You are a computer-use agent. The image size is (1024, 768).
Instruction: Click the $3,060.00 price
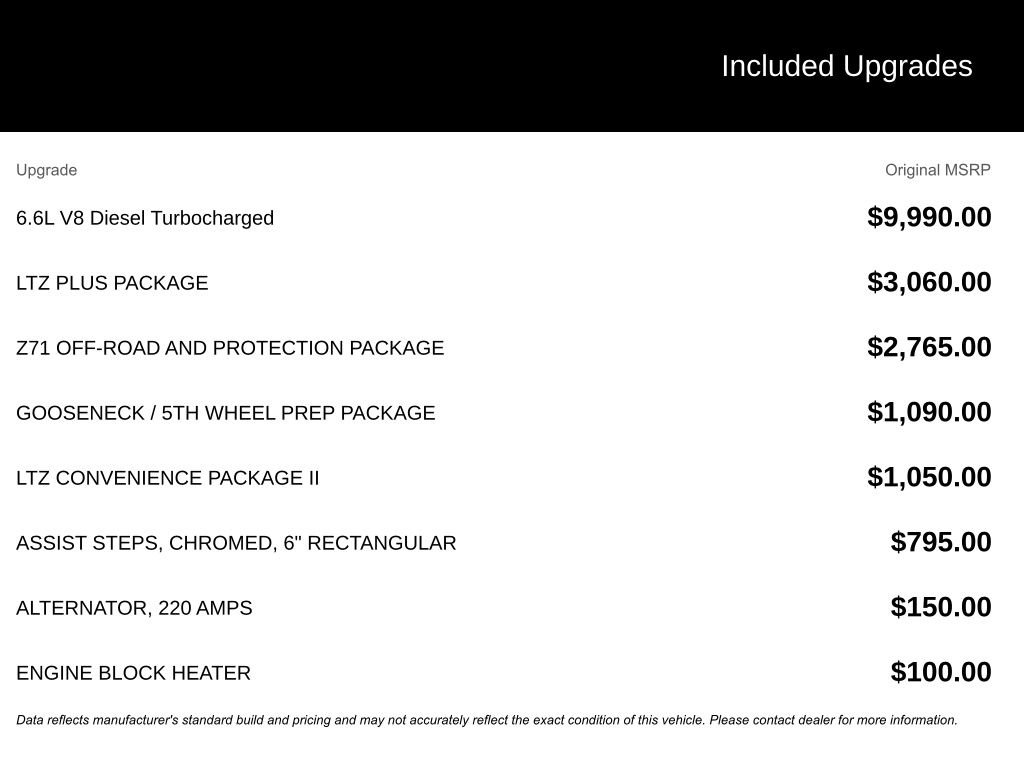(x=929, y=282)
